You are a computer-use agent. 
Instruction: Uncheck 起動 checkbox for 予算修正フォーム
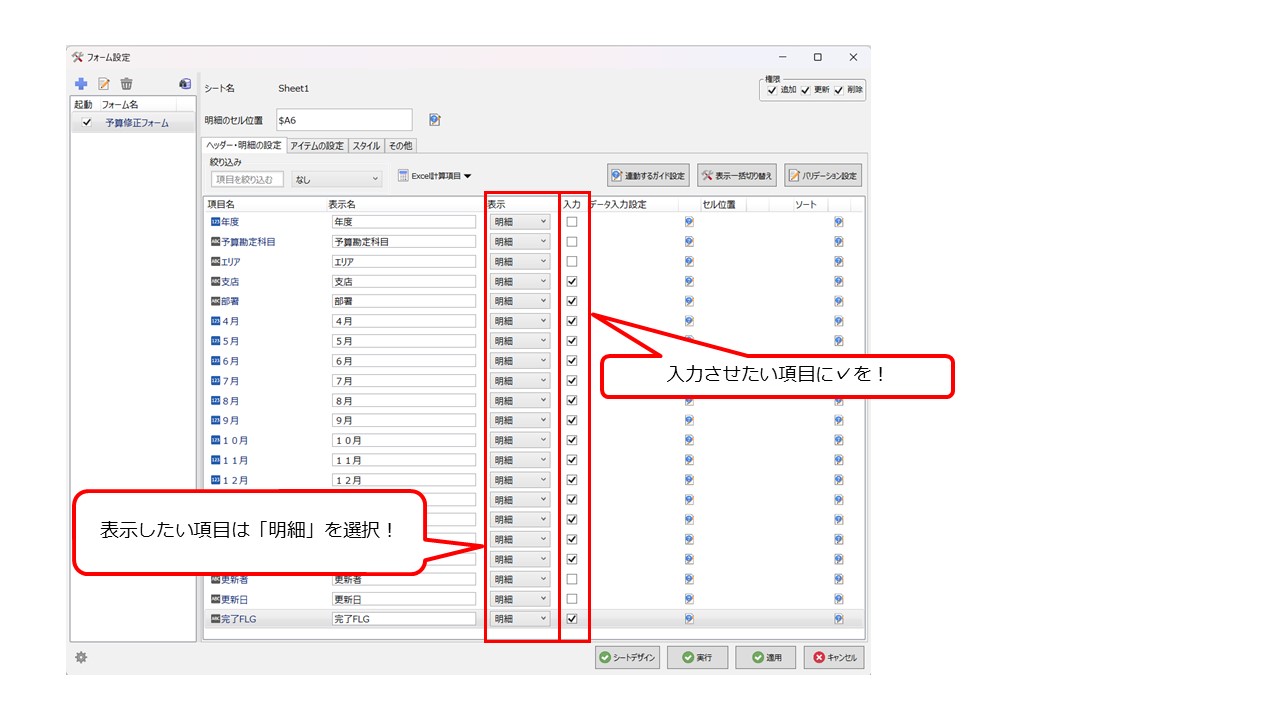click(x=87, y=123)
